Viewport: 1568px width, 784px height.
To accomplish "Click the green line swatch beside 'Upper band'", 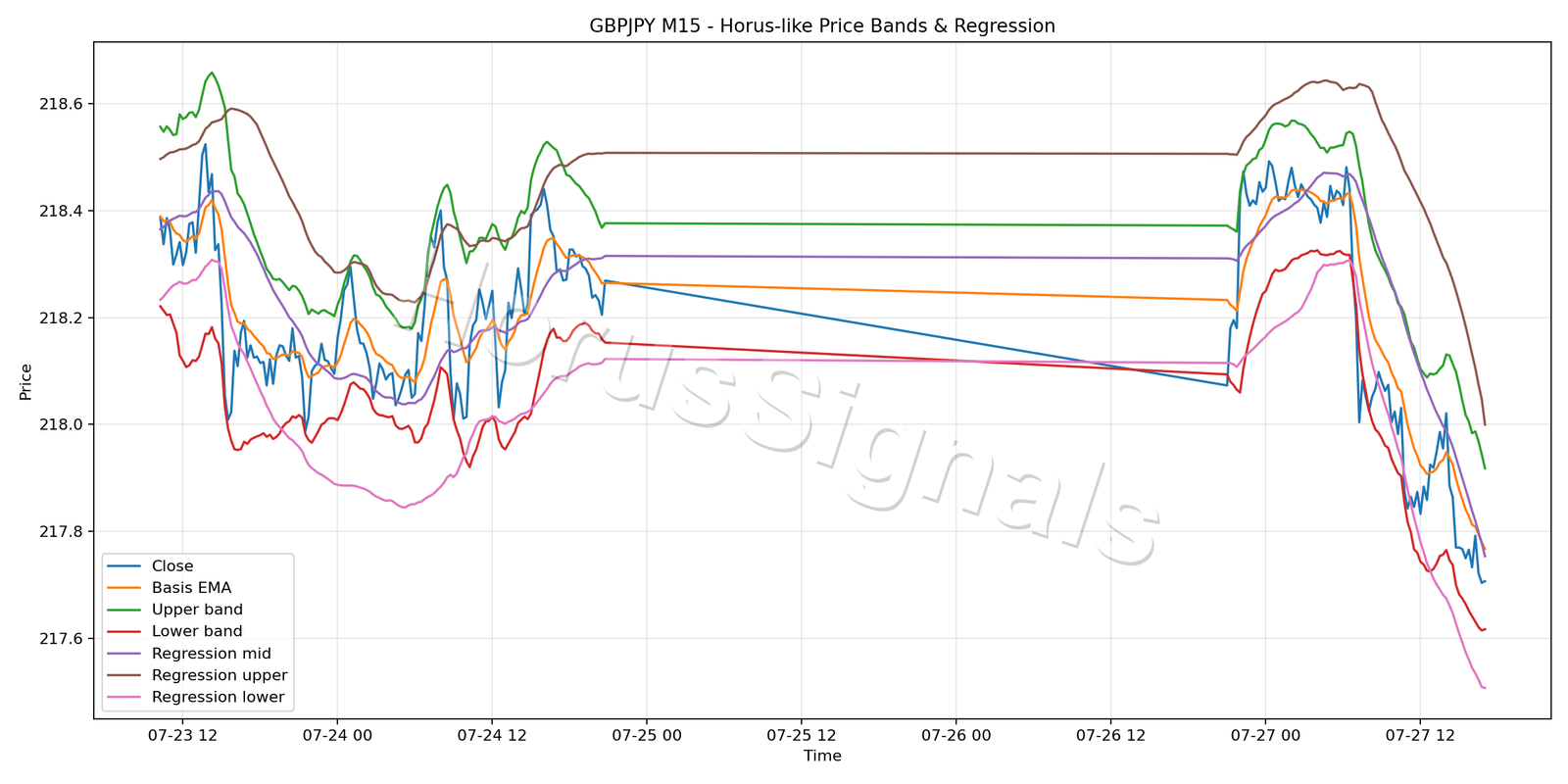I will coord(124,610).
